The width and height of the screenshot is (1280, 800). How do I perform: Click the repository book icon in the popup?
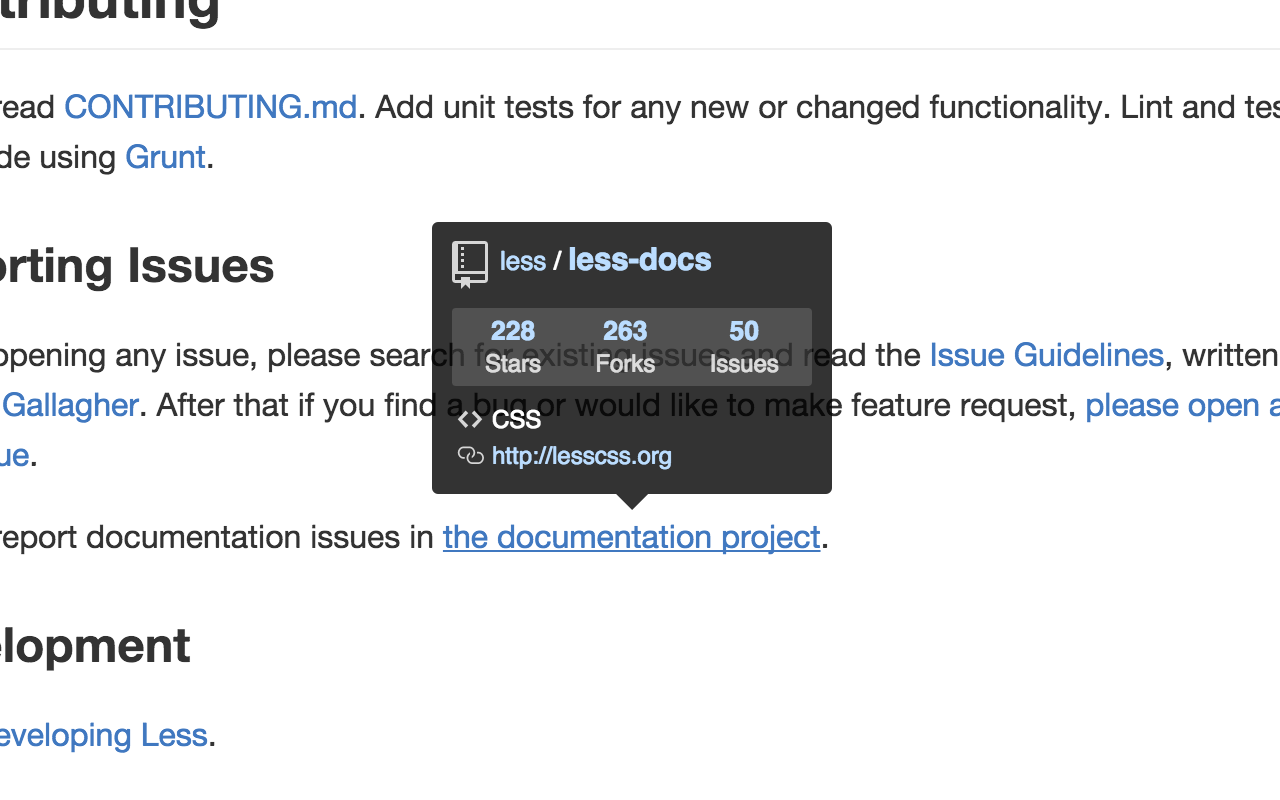point(470,264)
